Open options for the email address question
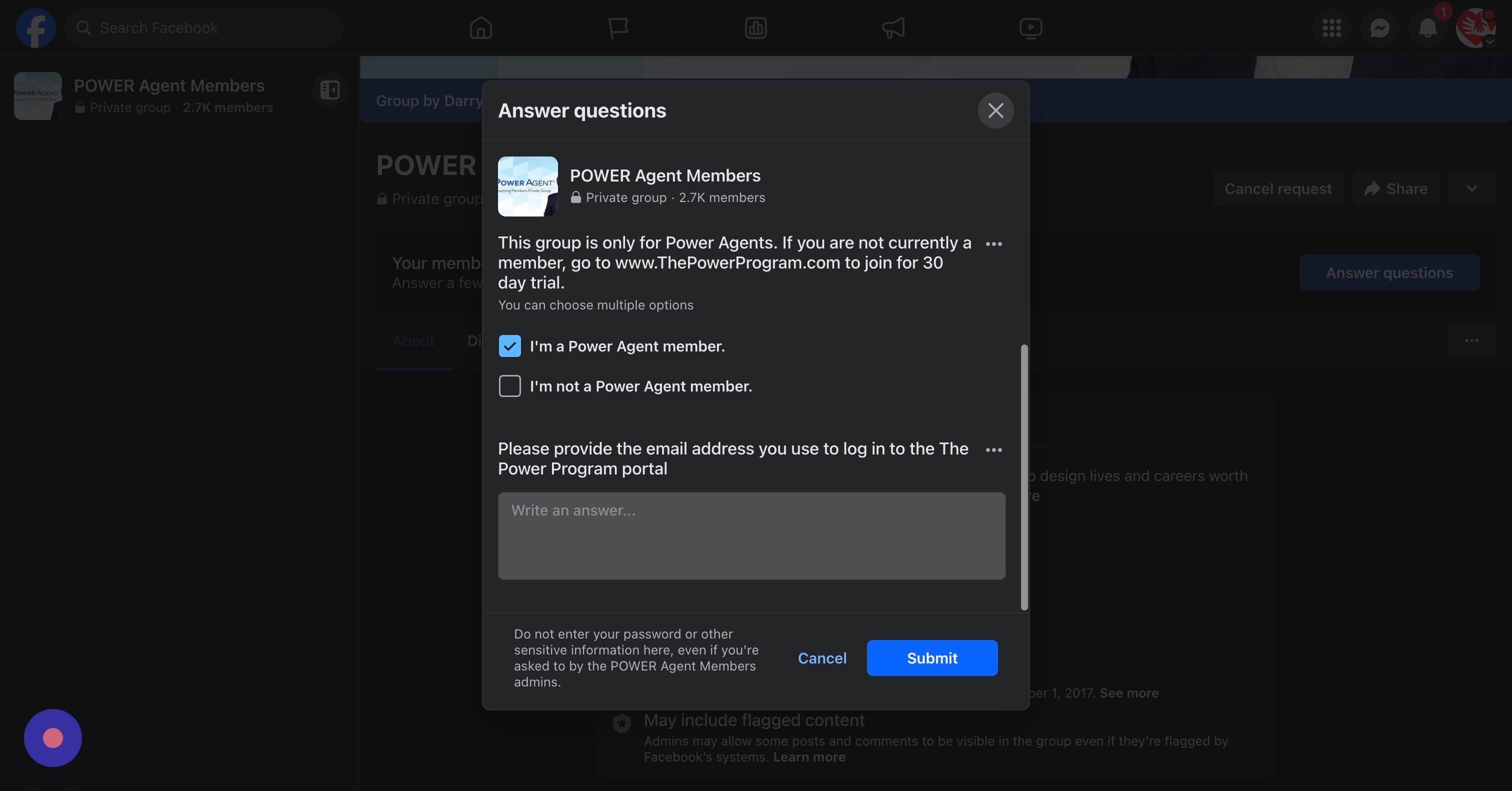 [993, 449]
